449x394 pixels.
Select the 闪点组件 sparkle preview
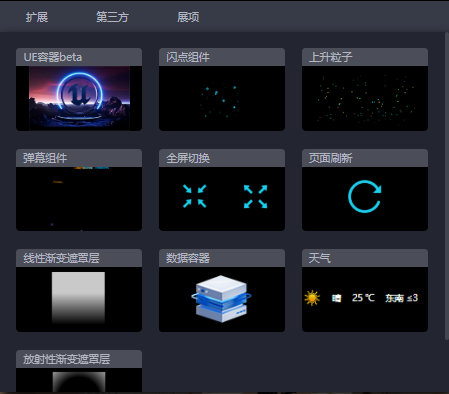coord(222,98)
